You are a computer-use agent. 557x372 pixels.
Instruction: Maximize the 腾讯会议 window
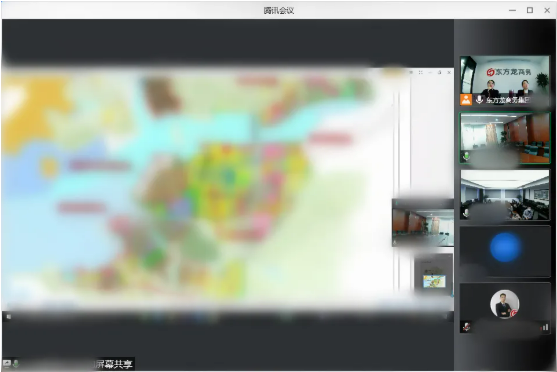tap(530, 10)
